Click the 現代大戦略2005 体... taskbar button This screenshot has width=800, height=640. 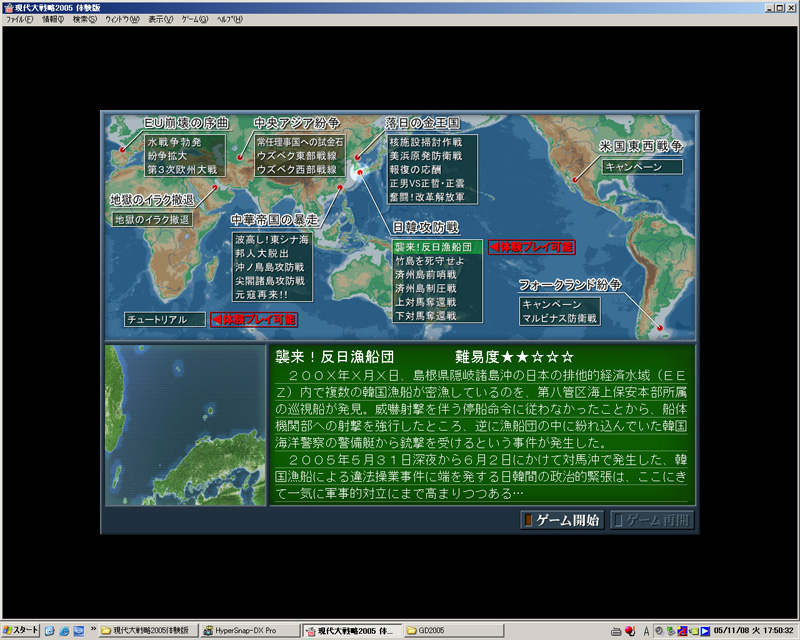tap(352, 631)
